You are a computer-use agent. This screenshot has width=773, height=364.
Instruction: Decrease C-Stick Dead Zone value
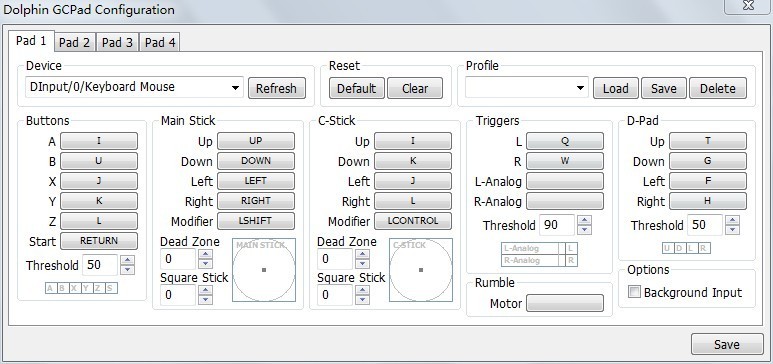coord(362,263)
